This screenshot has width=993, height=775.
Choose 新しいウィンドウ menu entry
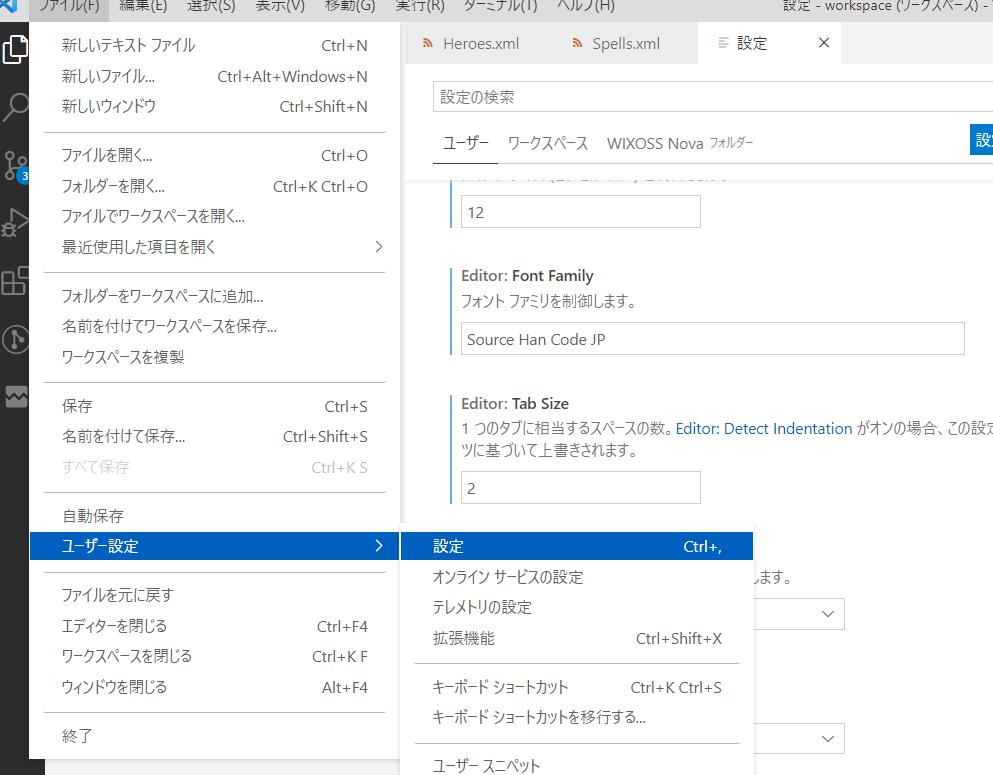pyautogui.click(x=215, y=106)
